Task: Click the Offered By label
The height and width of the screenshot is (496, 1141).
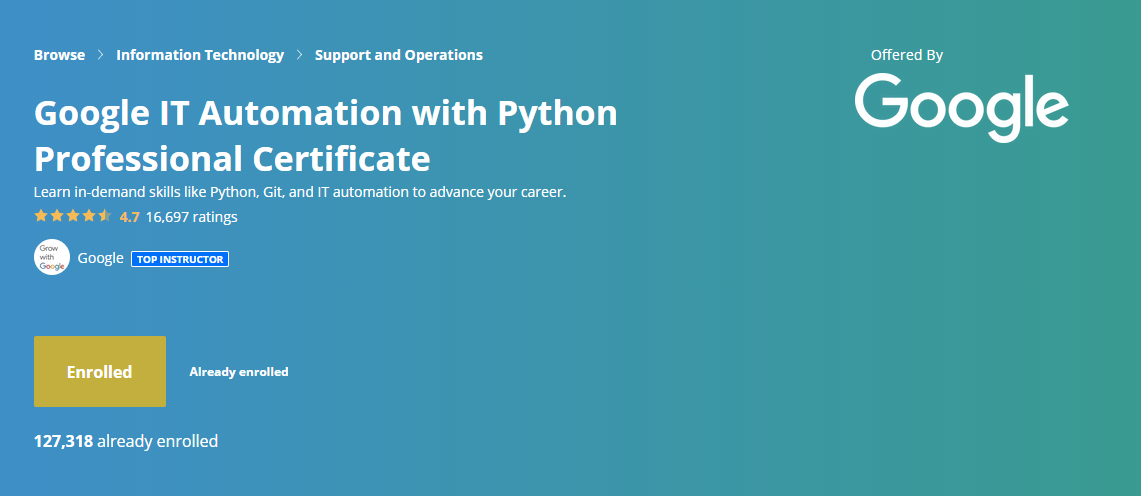Action: (906, 56)
